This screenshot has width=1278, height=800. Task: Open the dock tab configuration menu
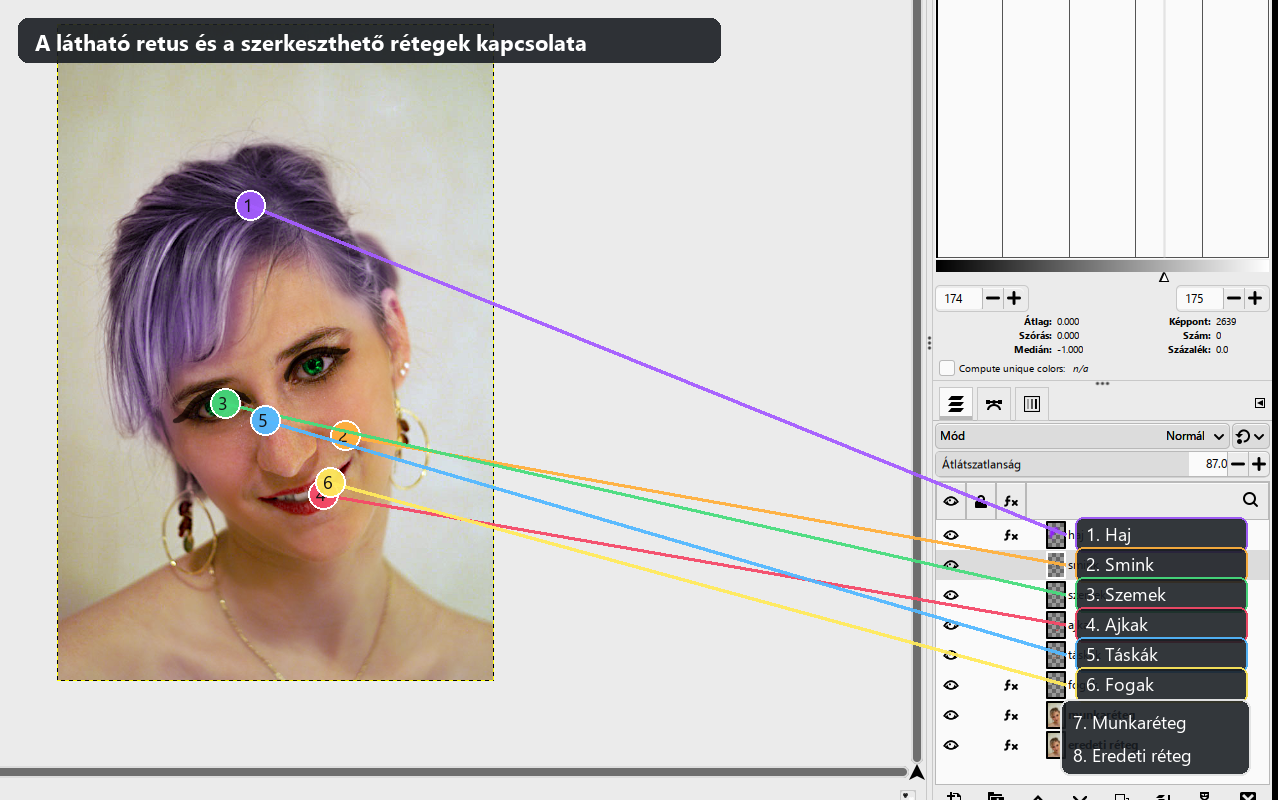pos(1259,403)
